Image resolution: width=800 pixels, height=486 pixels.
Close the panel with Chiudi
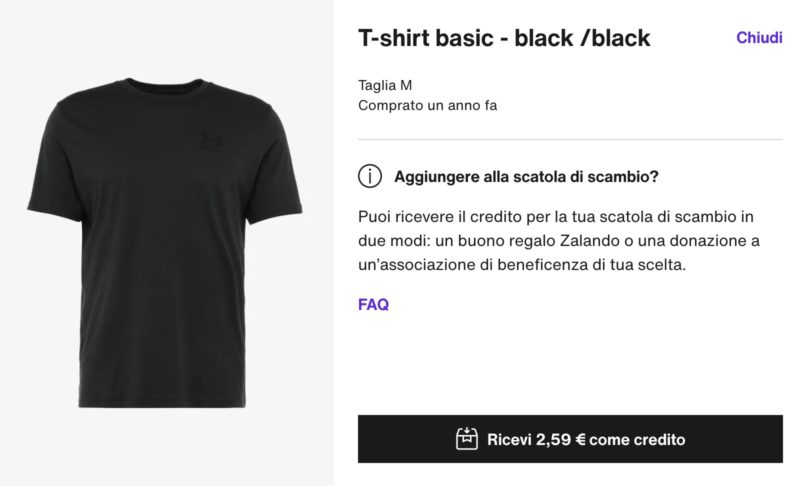pyautogui.click(x=759, y=38)
